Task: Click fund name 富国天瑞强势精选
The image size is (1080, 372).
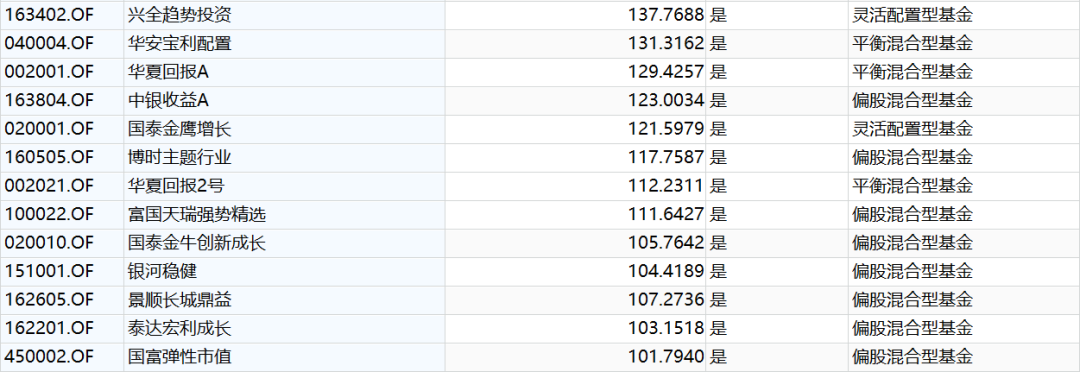Action: (x=197, y=215)
